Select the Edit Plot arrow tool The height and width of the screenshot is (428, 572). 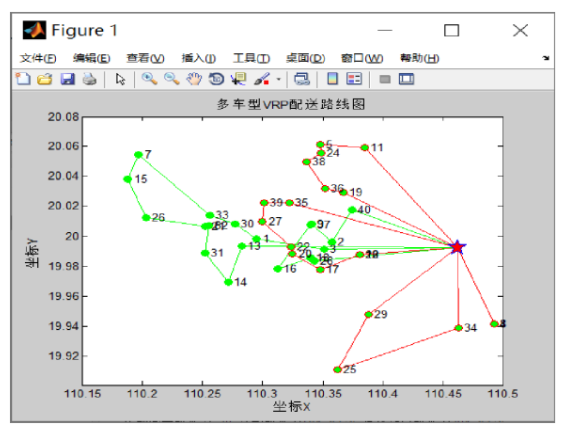pyautogui.click(x=120, y=79)
